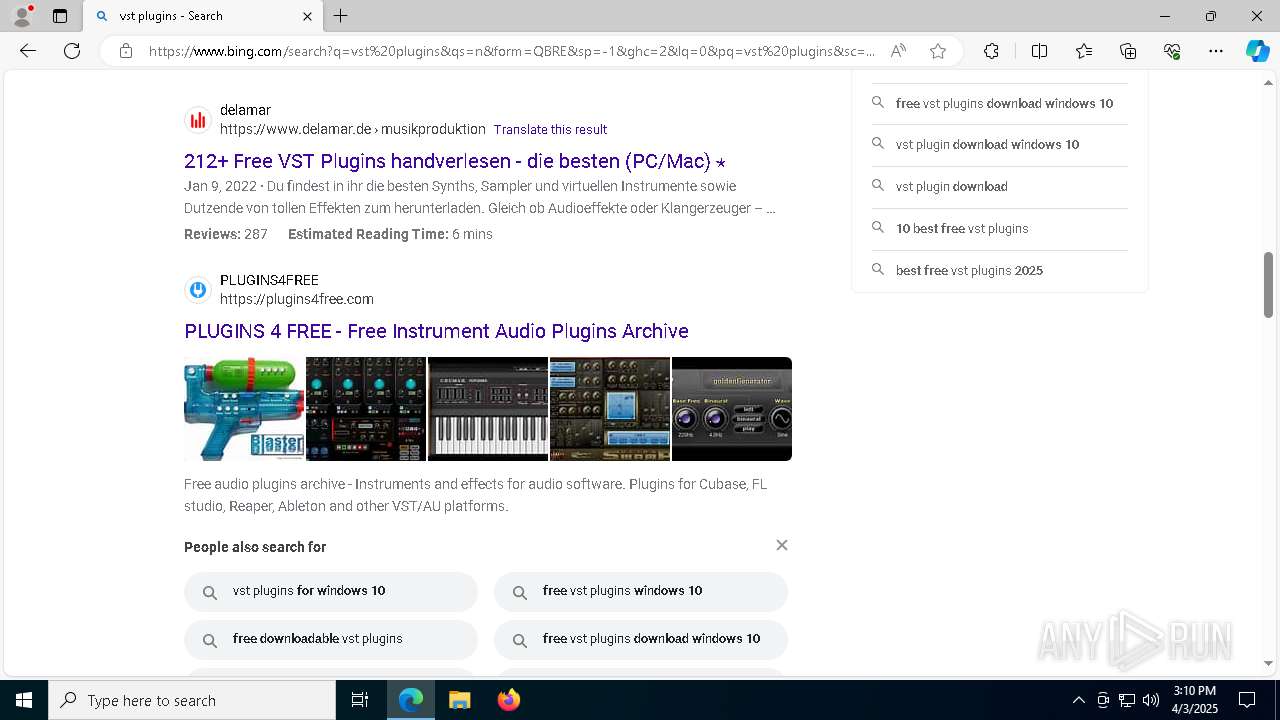The image size is (1280, 720).
Task: Open the volume control tray icon
Action: (x=1151, y=700)
